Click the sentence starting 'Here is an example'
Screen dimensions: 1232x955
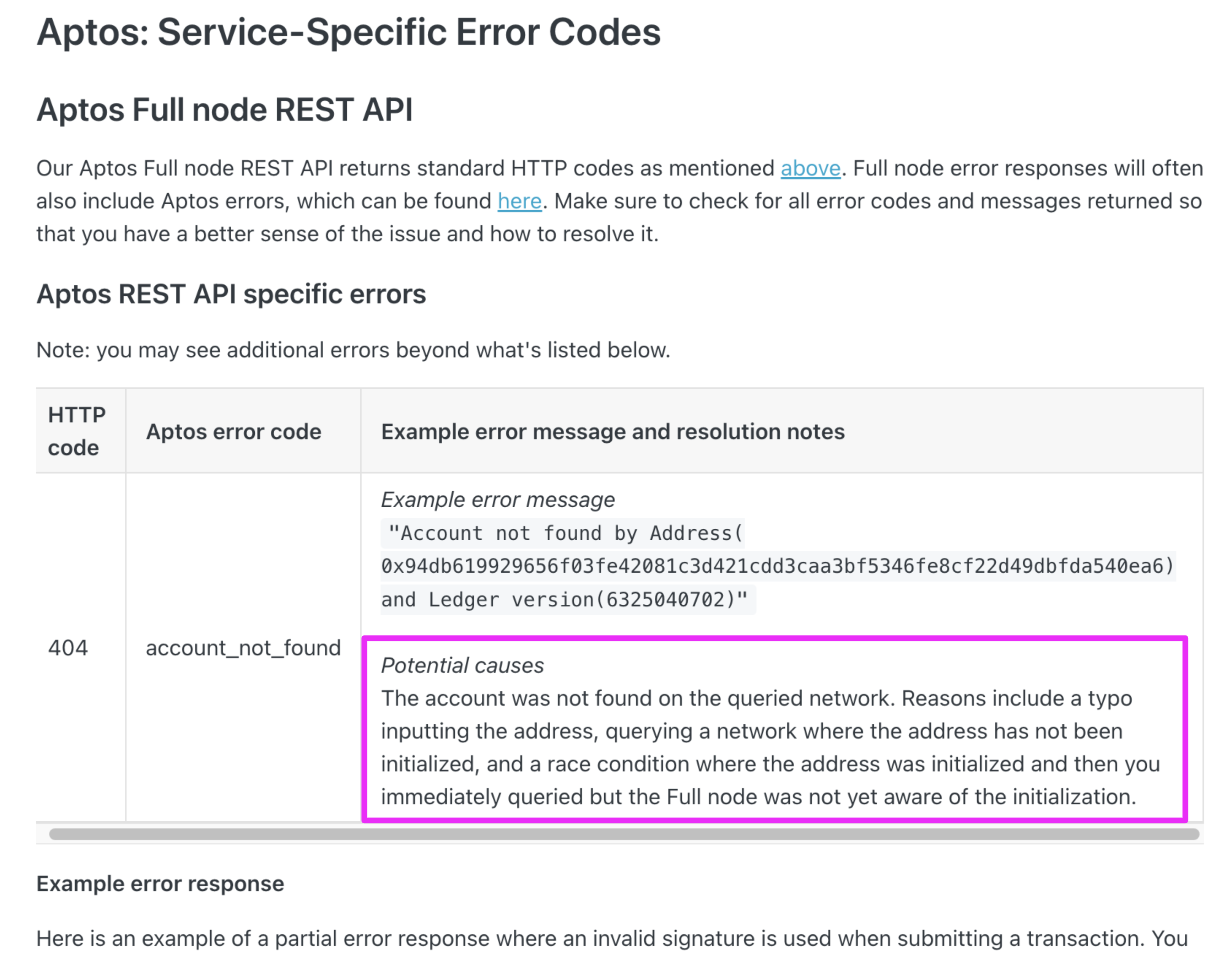click(611, 939)
